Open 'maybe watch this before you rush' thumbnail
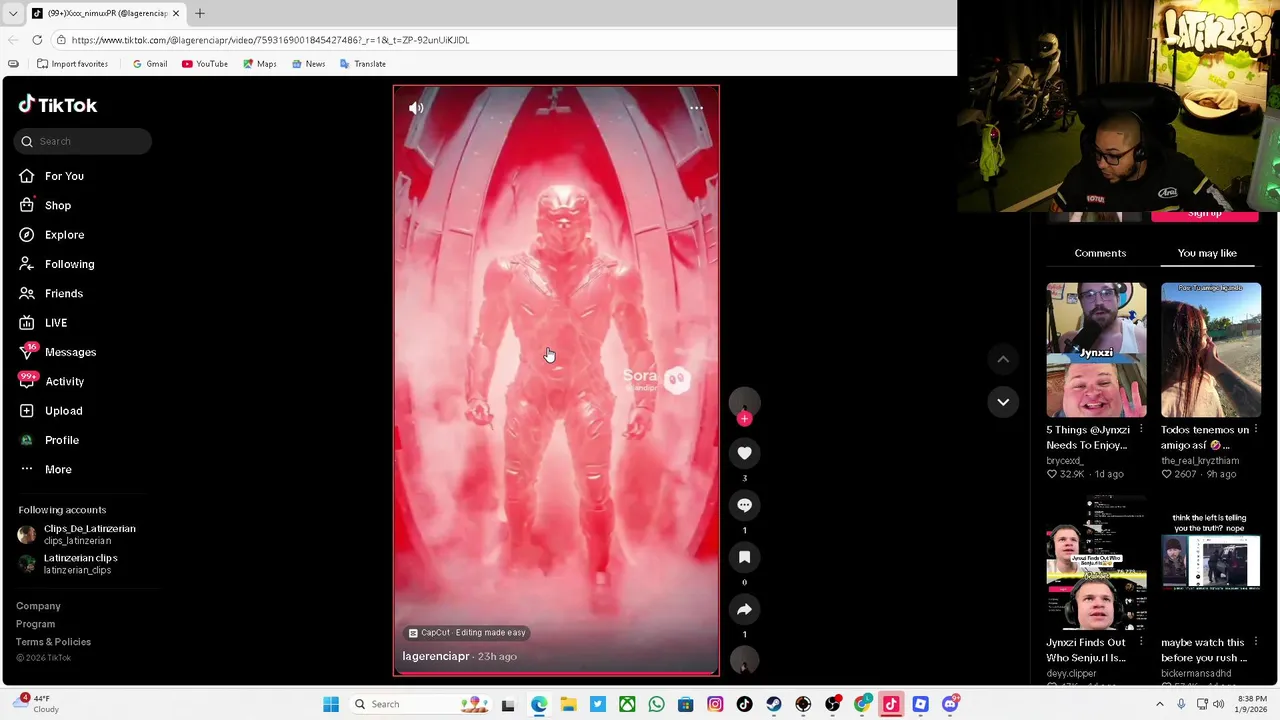 1211,565
